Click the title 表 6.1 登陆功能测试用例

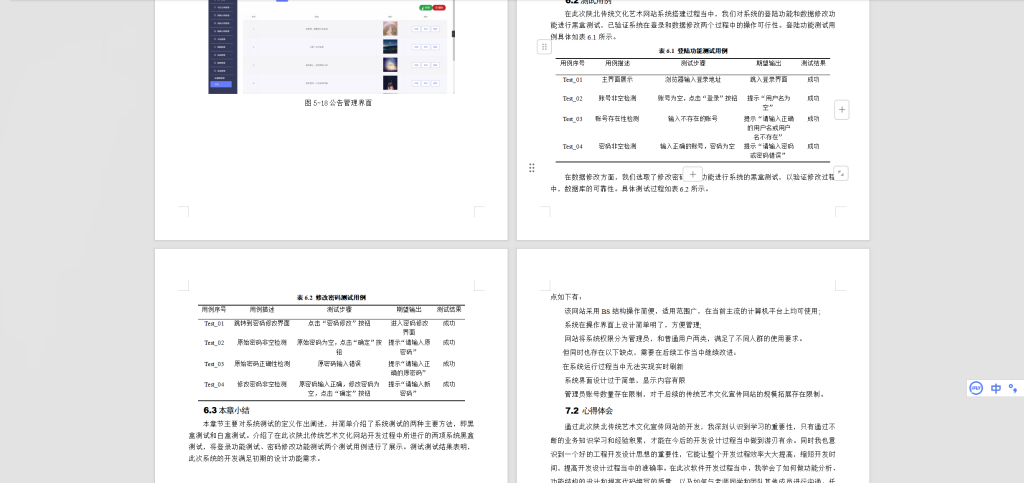pos(692,50)
